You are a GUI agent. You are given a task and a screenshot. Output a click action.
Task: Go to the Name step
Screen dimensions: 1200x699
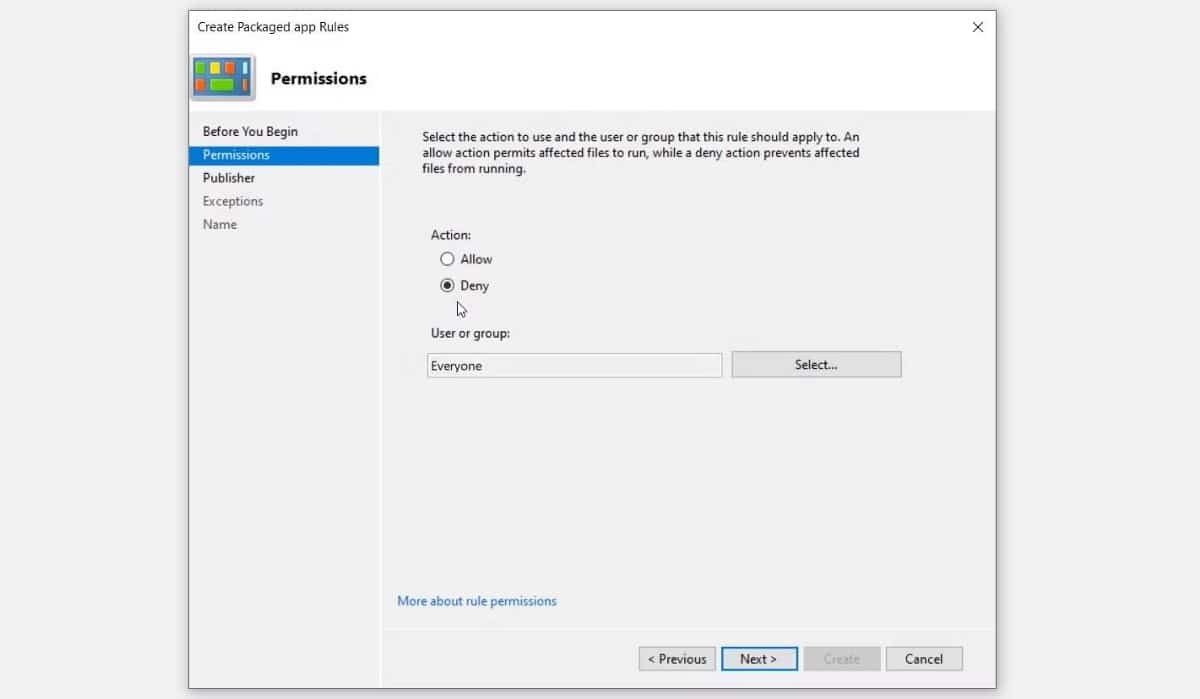click(x=219, y=224)
